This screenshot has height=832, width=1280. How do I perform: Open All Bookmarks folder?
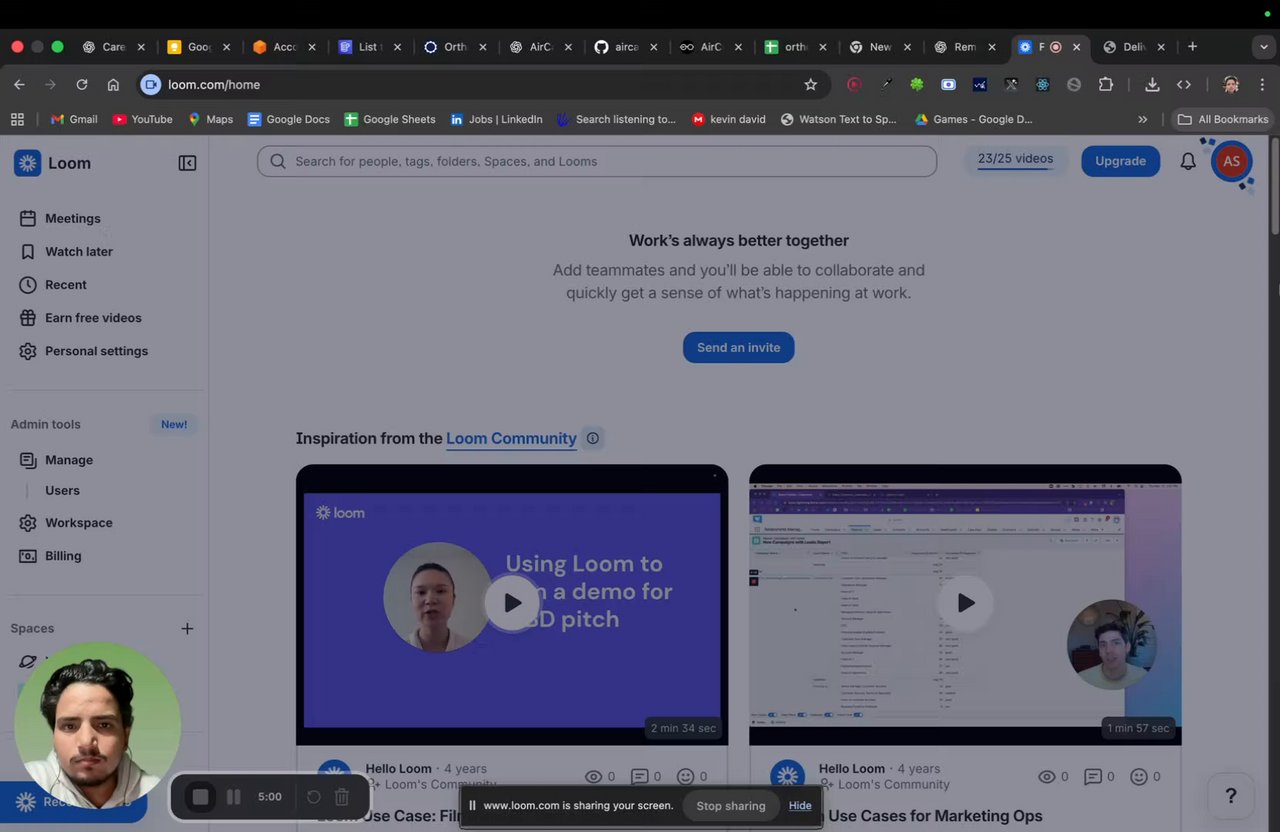(1222, 119)
